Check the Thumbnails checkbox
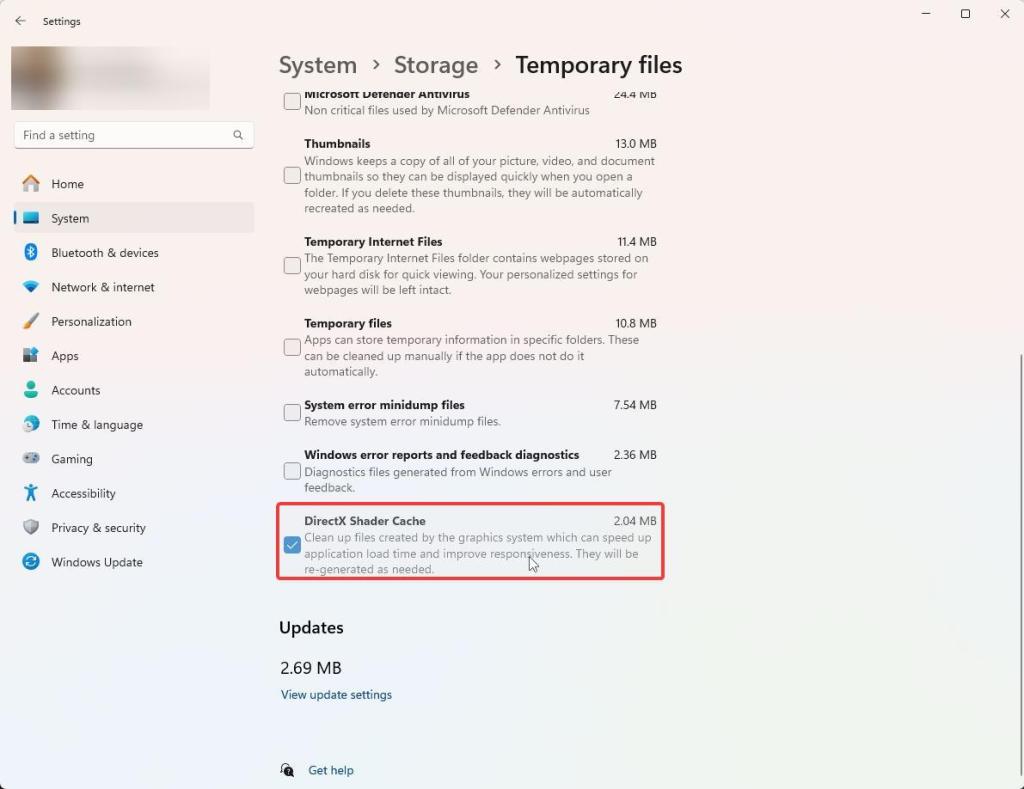The image size is (1024, 789). click(291, 175)
